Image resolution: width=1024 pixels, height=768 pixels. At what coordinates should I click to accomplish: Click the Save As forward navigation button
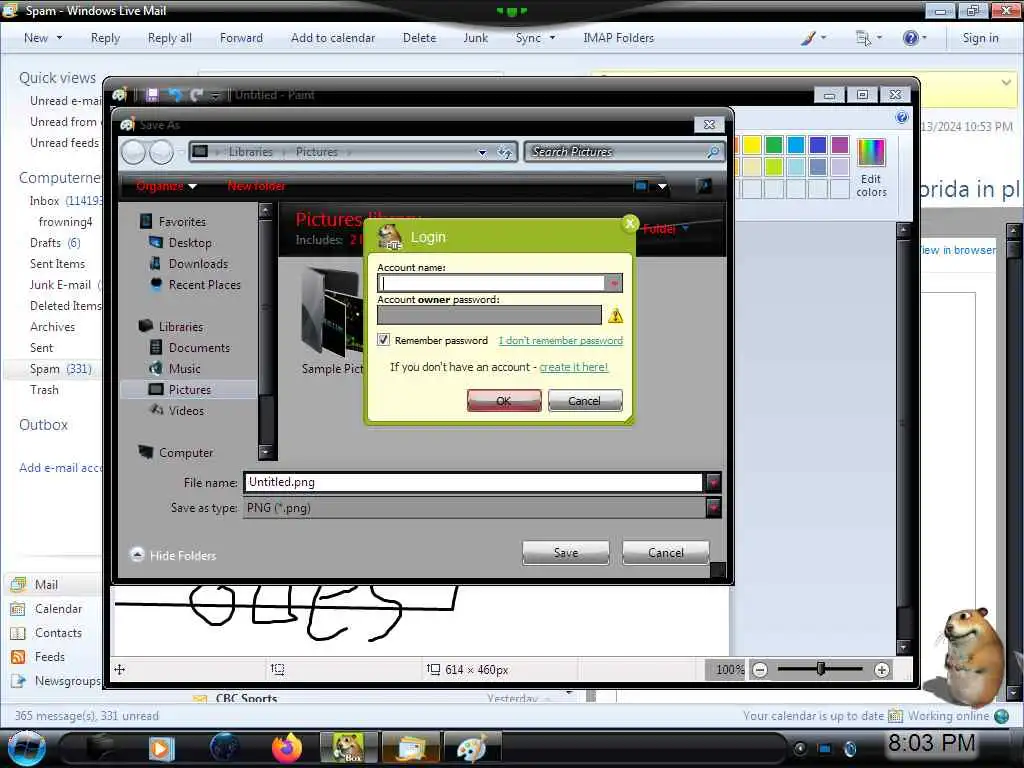click(x=161, y=152)
